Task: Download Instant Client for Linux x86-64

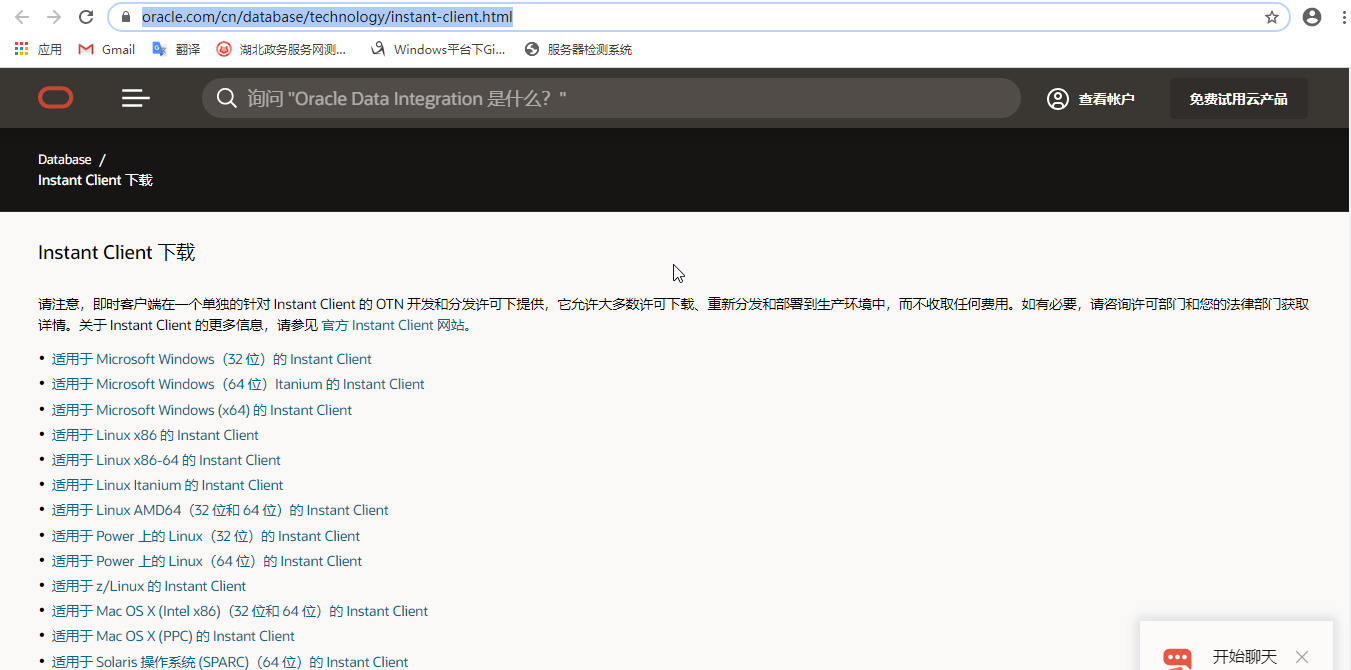Action: click(x=165, y=459)
